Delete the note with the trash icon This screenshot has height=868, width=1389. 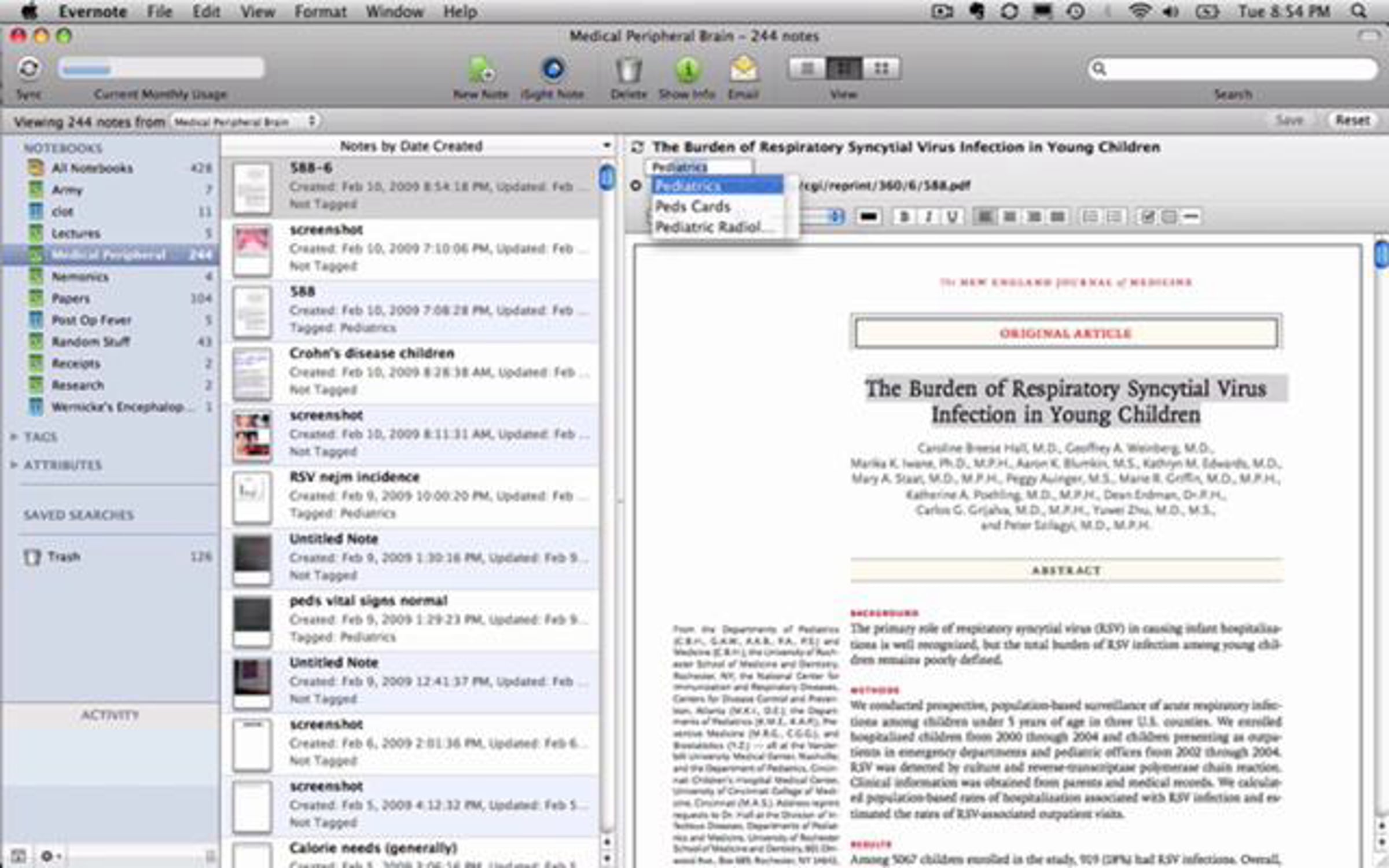point(629,69)
